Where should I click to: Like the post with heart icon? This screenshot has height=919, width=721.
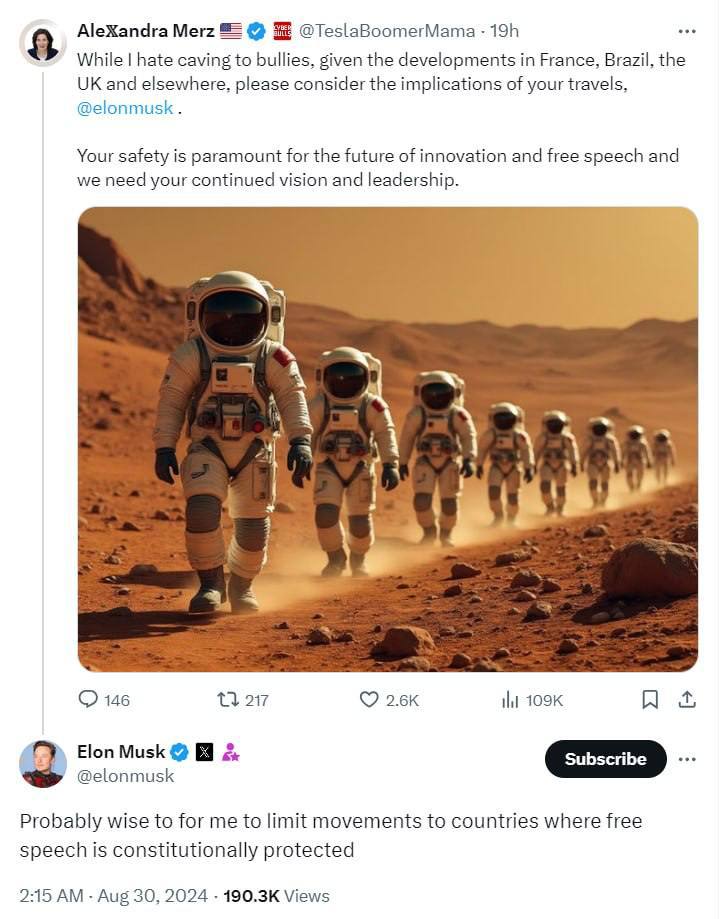[x=369, y=700]
